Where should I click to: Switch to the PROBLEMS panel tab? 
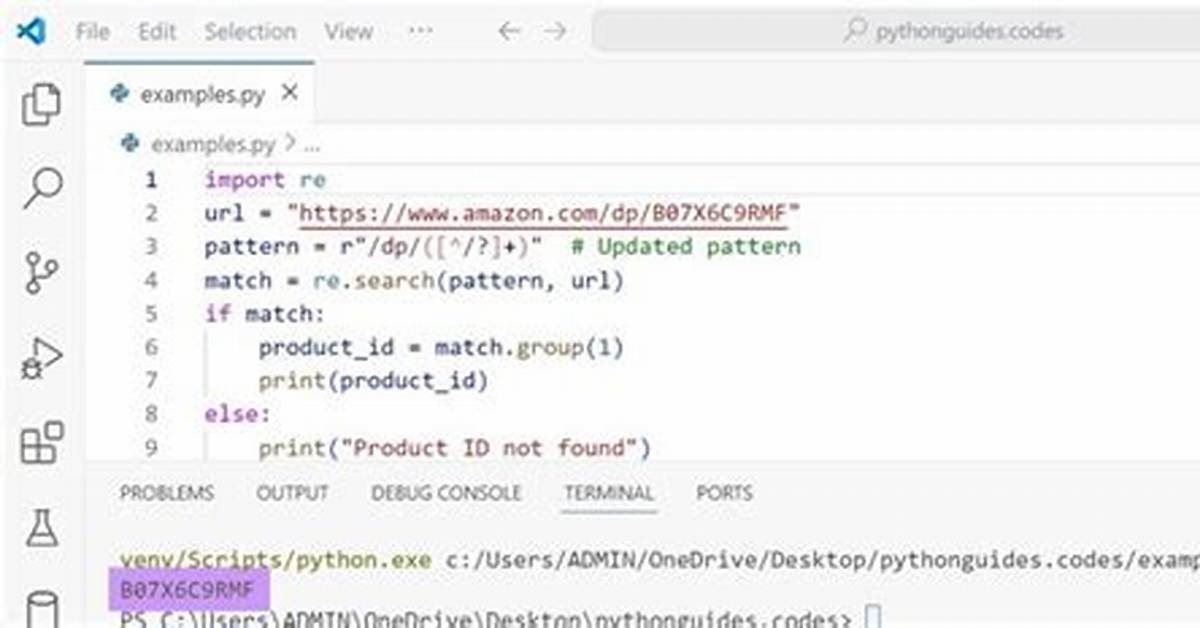click(167, 493)
